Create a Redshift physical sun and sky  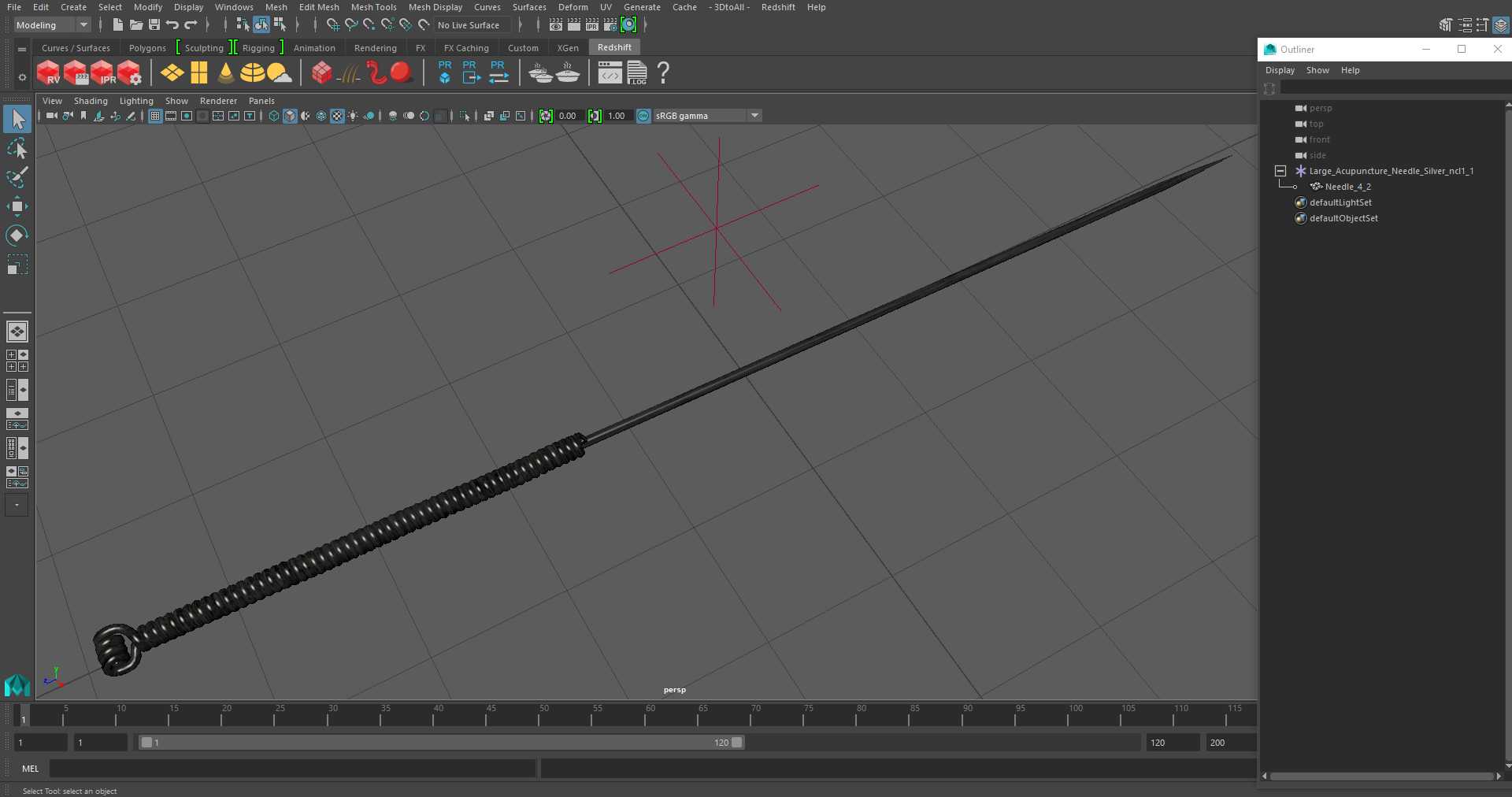(x=279, y=73)
